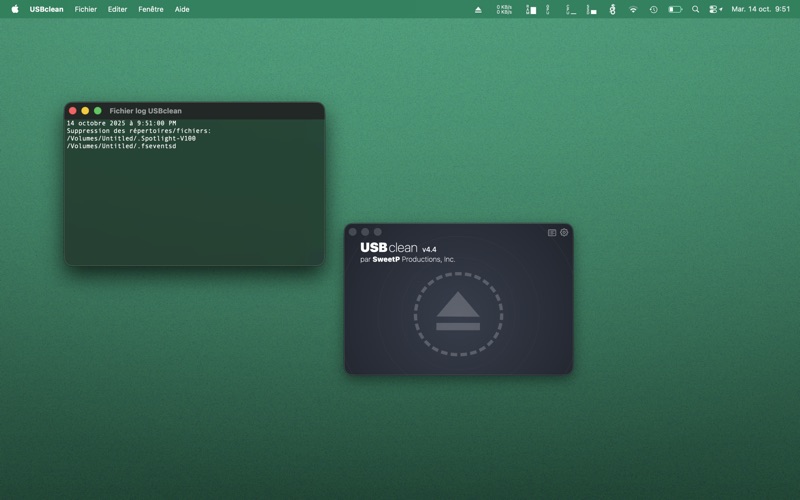The width and height of the screenshot is (800, 500).
Task: Close the Fichier log USBclean window
Action: pos(72,111)
